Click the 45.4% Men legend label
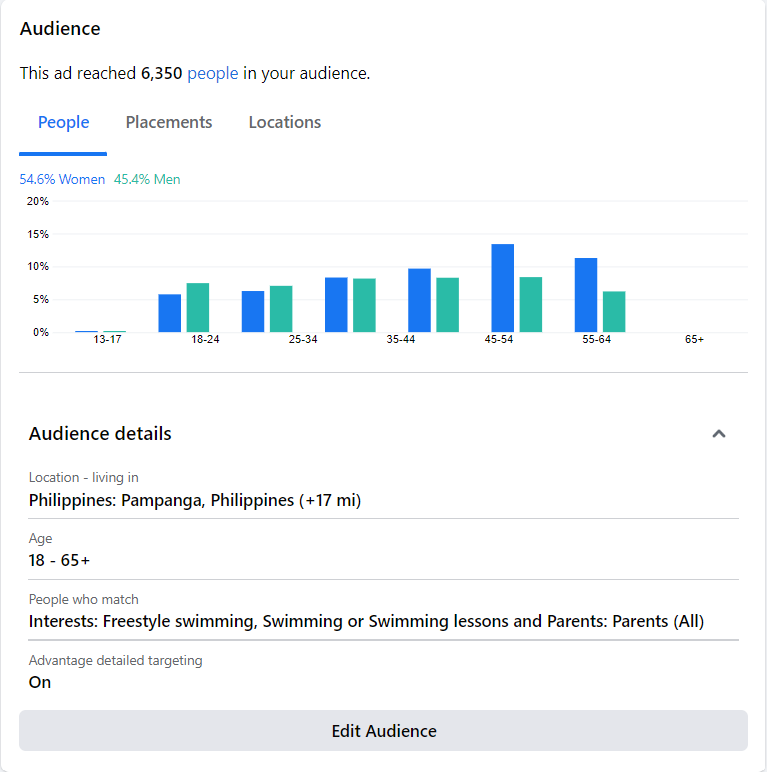Viewport: 767px width, 772px height. tap(147, 180)
